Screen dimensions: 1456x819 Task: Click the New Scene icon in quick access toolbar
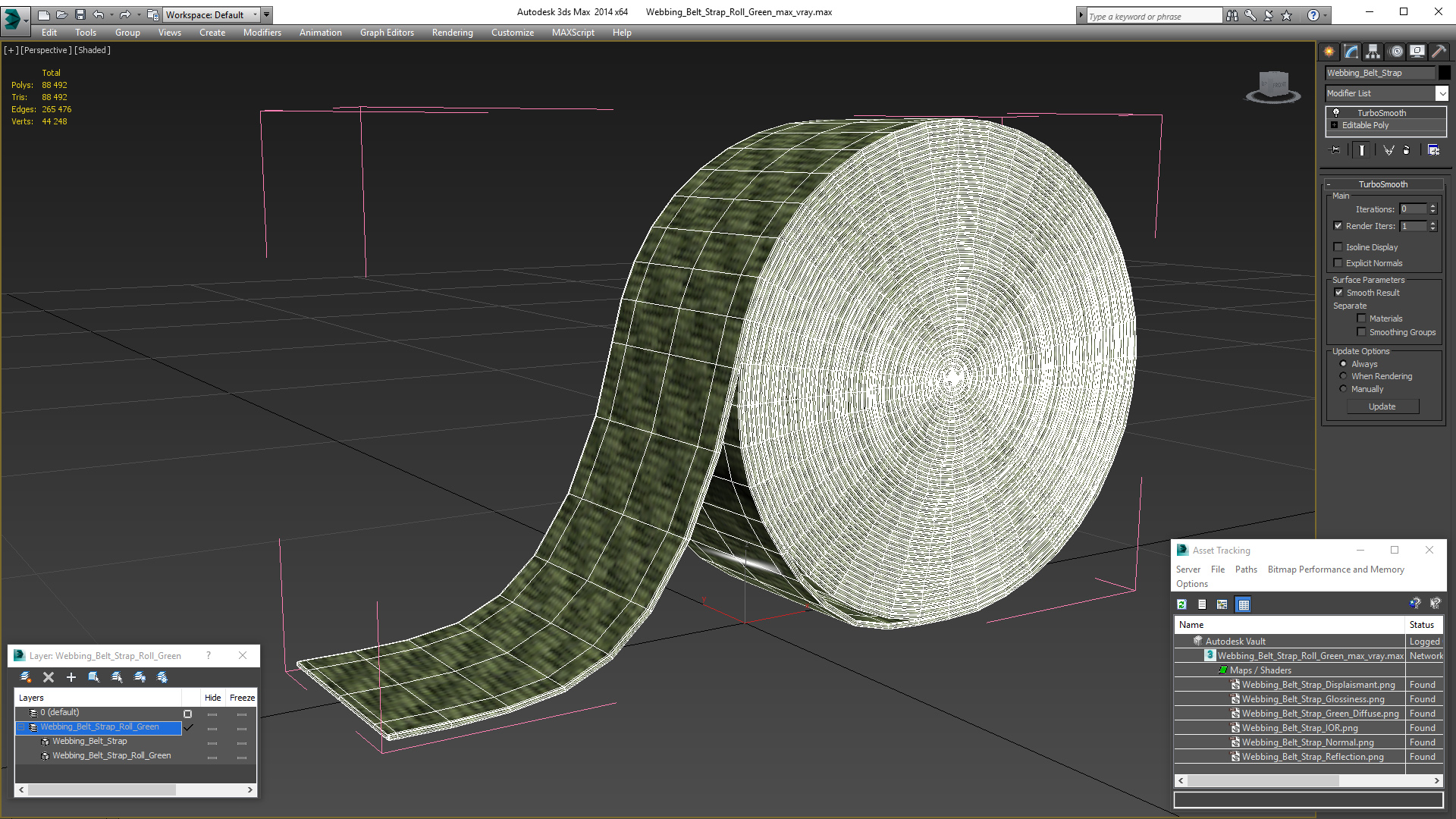tap(43, 14)
